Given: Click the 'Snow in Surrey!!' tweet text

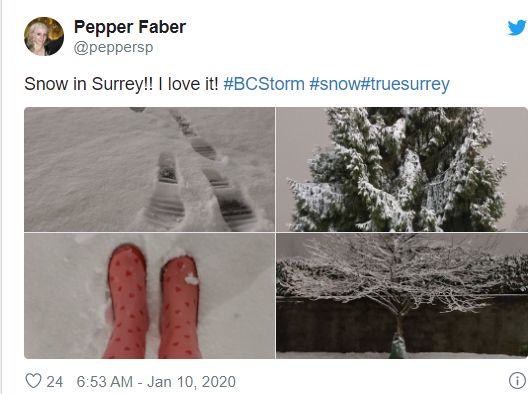Looking at the screenshot, I should pyautogui.click(x=89, y=84).
